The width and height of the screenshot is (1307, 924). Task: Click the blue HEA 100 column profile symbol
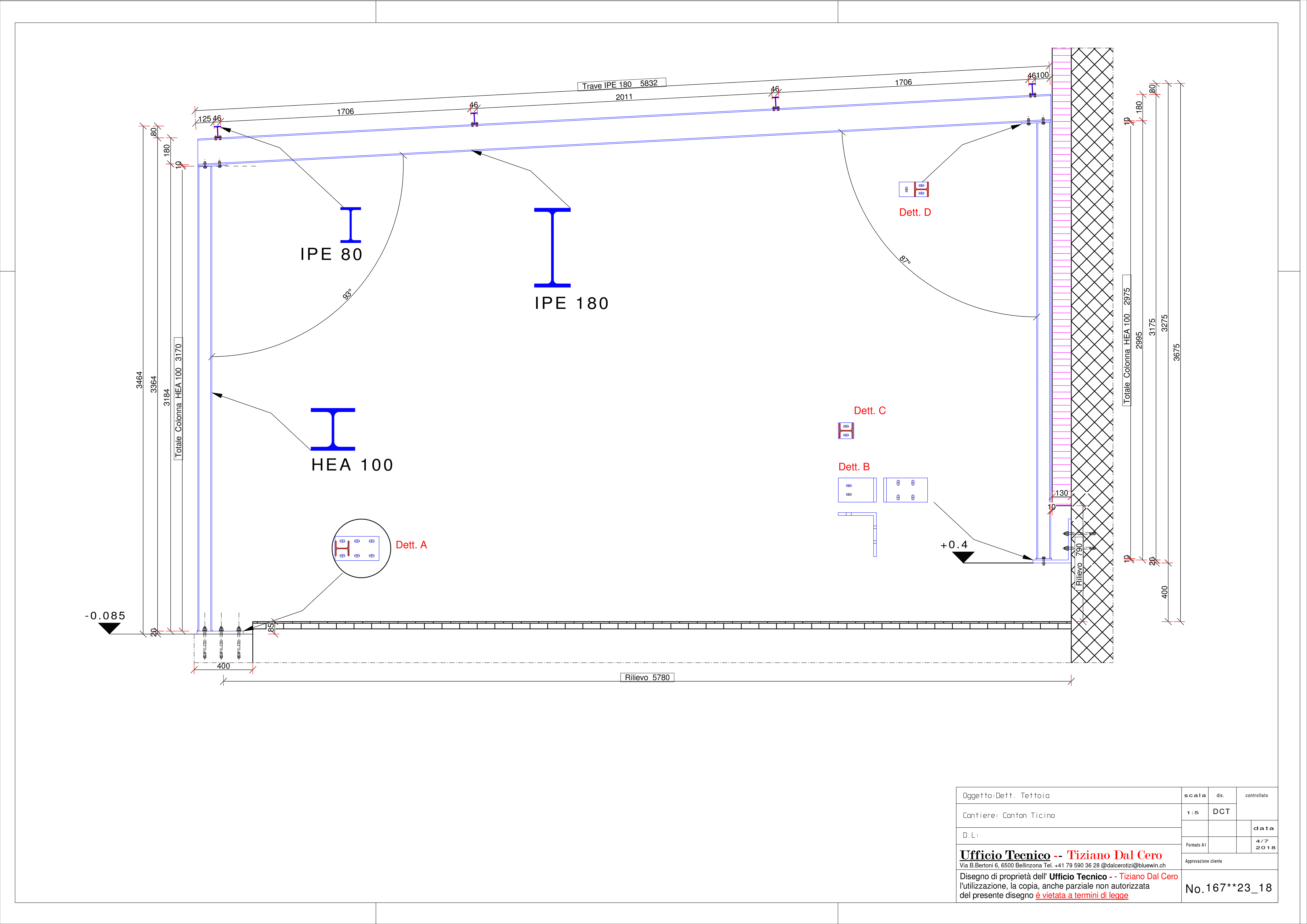point(333,429)
